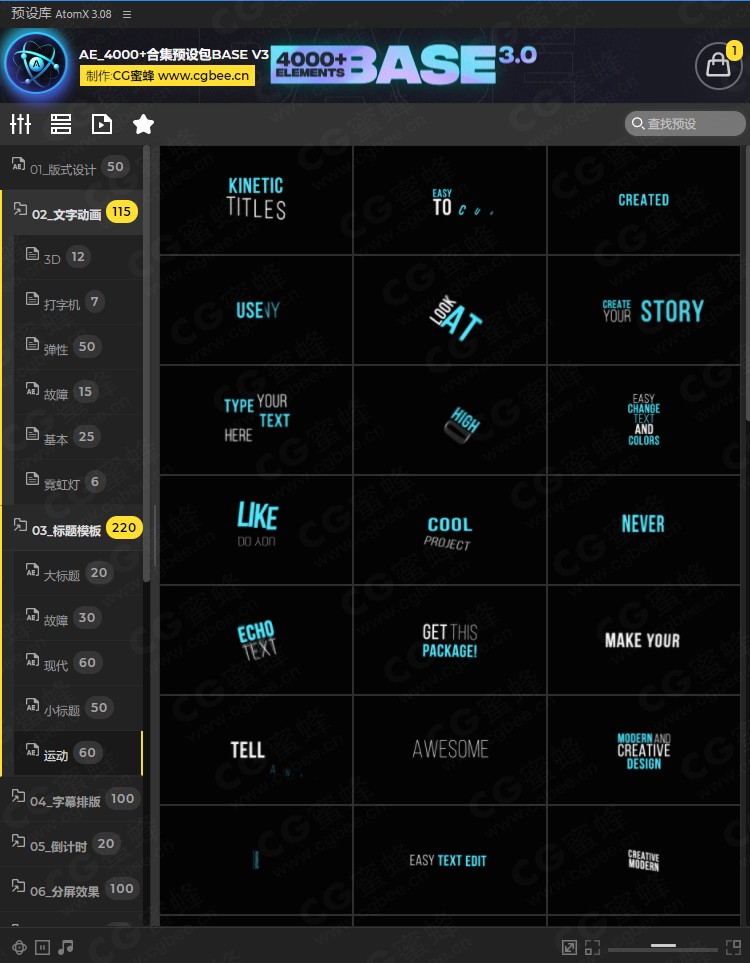Image resolution: width=750 pixels, height=963 pixels.
Task: Click the category list scrollbar
Action: 146,364
